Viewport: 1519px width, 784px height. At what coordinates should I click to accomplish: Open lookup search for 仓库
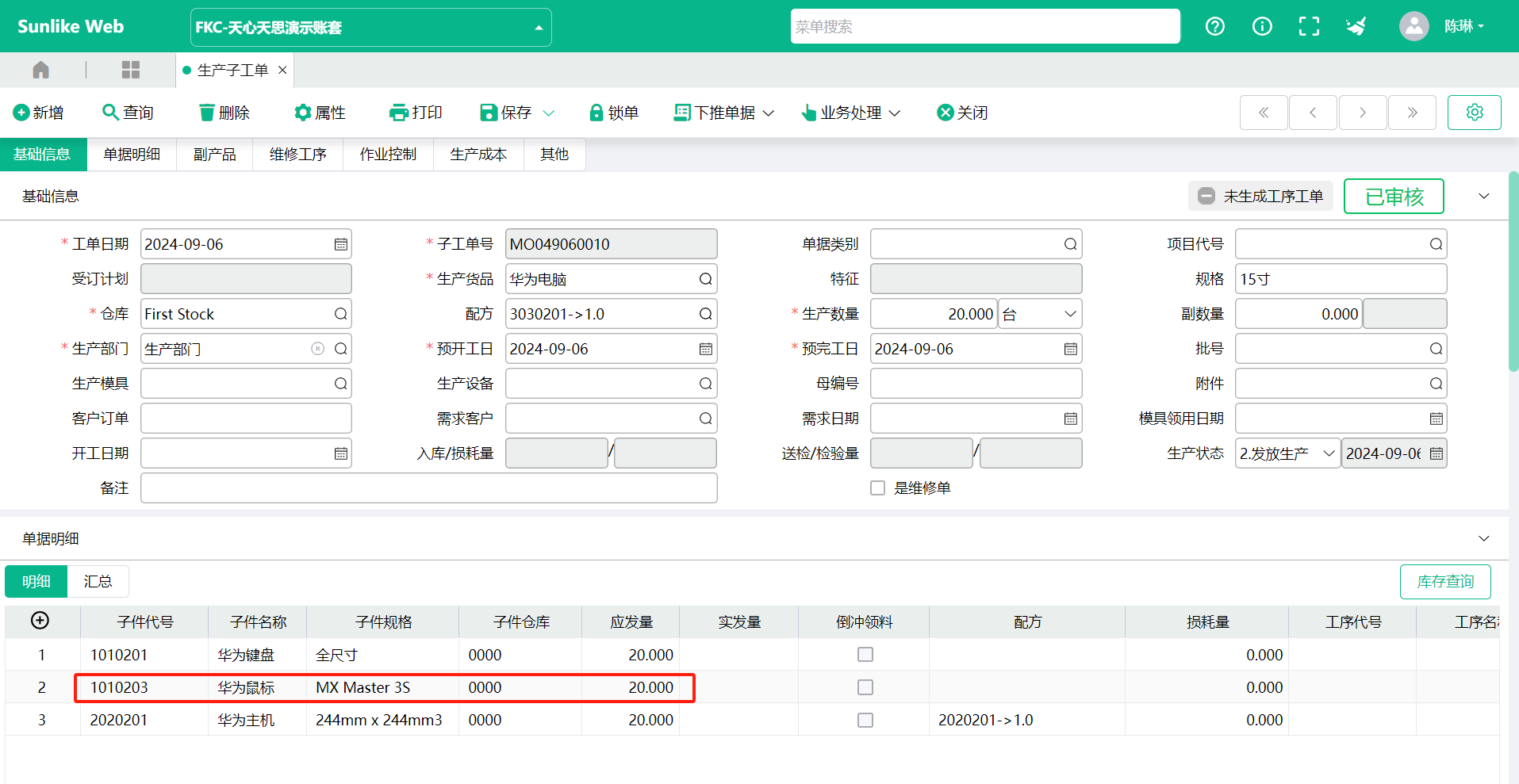(341, 314)
